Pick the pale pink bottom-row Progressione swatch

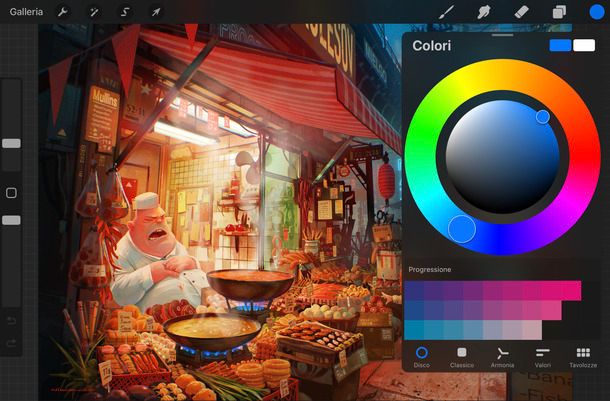click(532, 330)
